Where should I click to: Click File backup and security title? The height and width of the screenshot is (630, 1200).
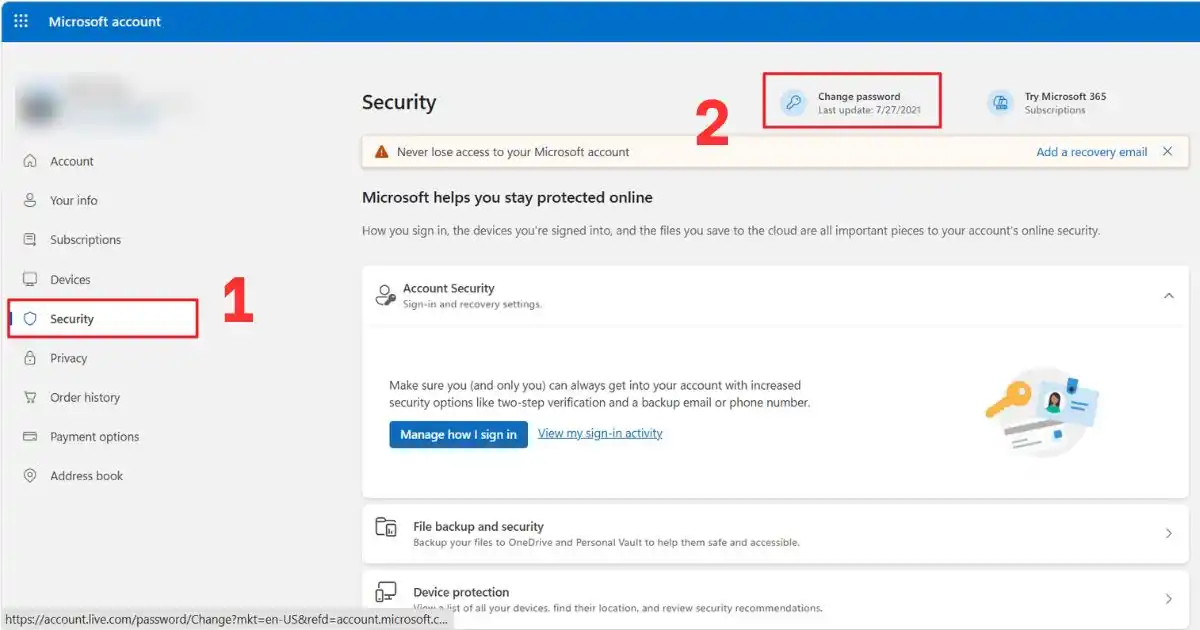tap(478, 526)
